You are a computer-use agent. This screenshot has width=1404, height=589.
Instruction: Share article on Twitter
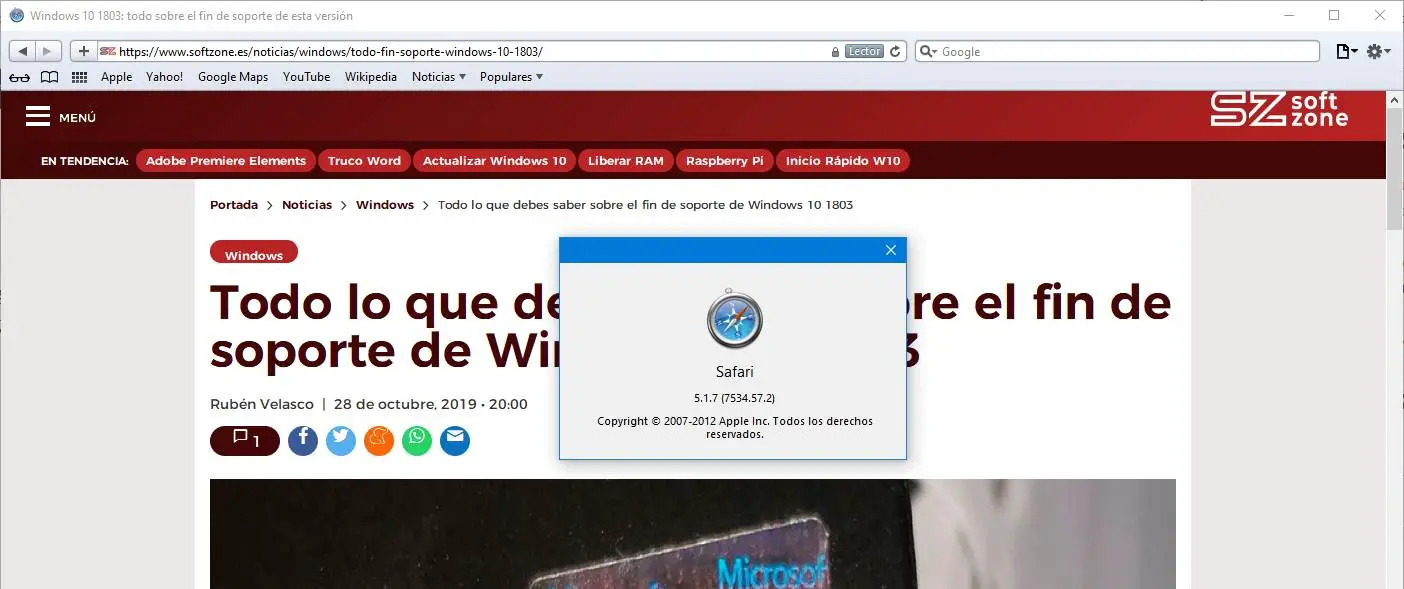coord(341,441)
